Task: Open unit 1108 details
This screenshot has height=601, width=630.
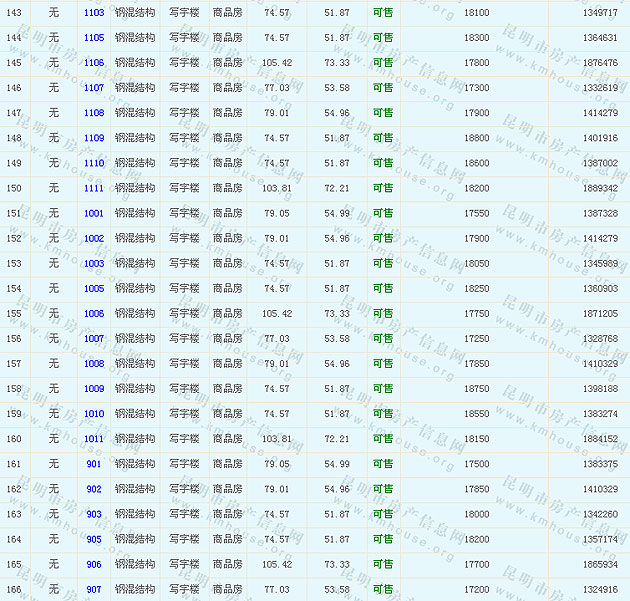Action: [94, 113]
